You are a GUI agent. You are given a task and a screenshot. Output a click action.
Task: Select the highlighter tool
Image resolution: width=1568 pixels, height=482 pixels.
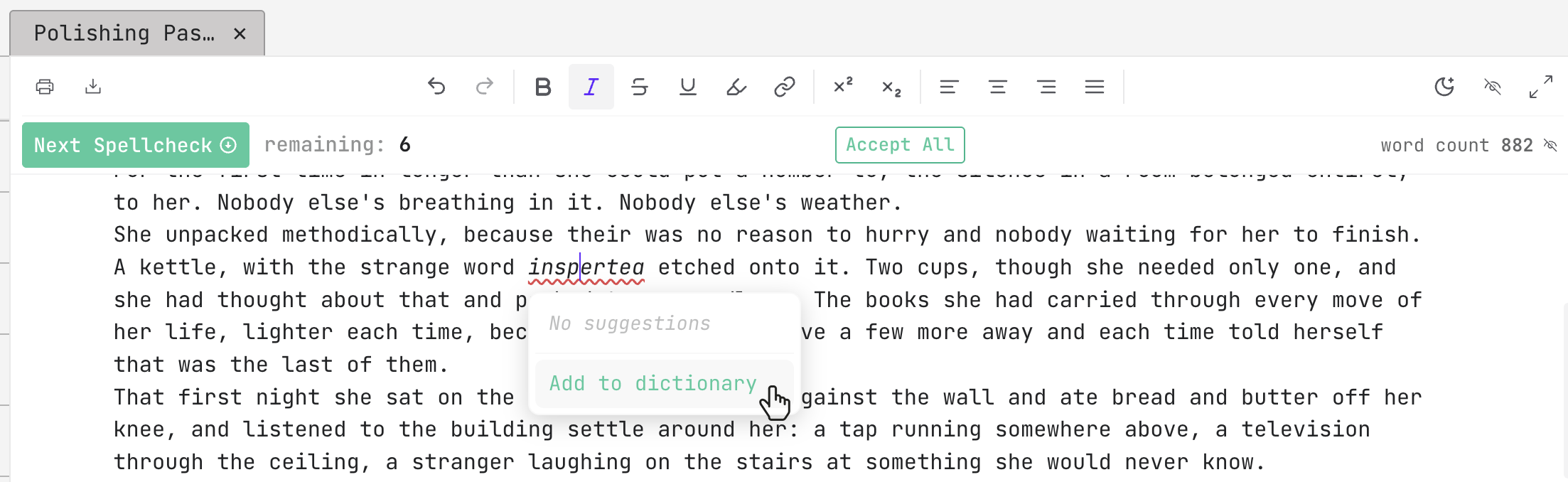(736, 87)
